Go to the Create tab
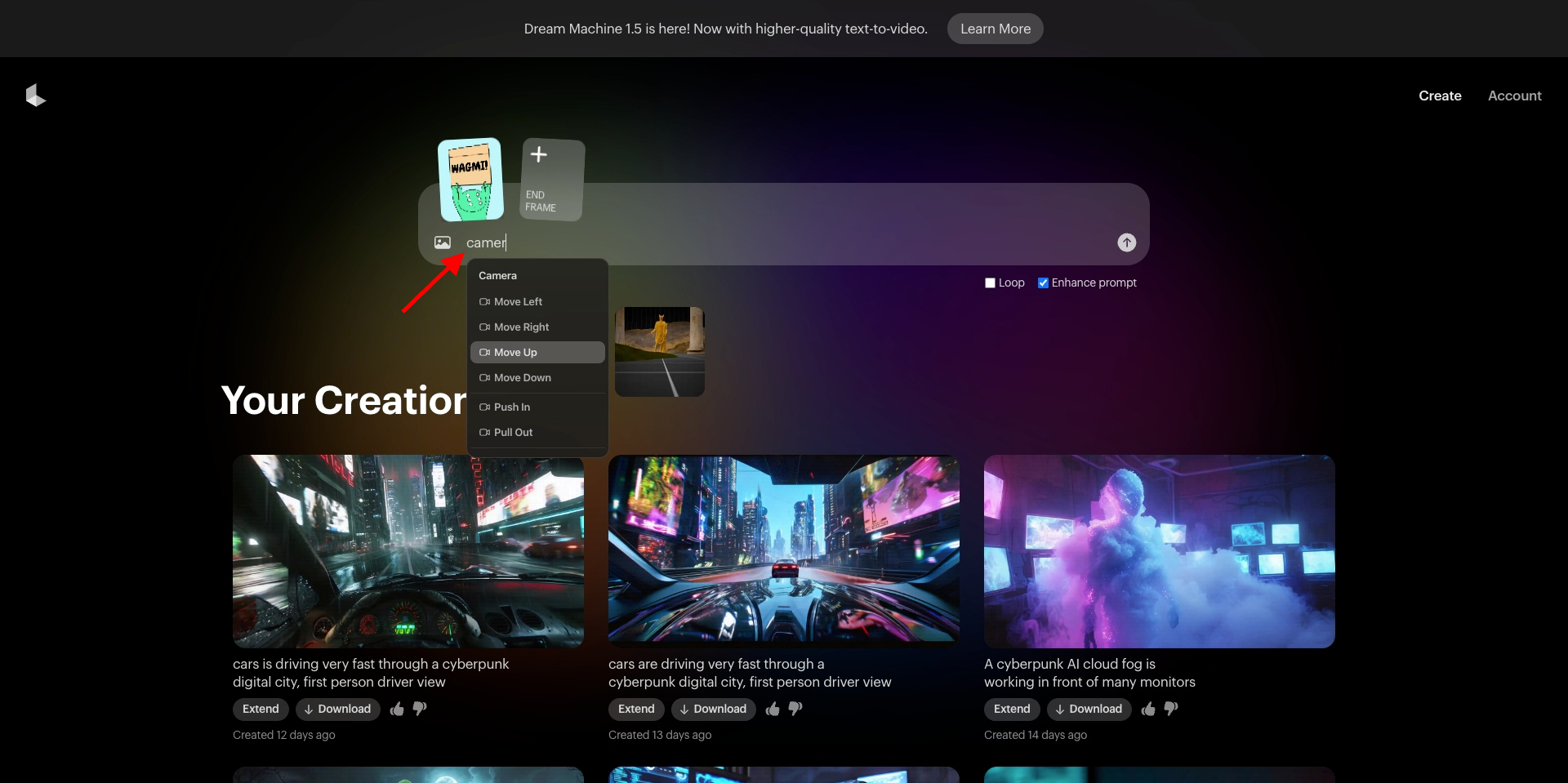 click(x=1439, y=96)
